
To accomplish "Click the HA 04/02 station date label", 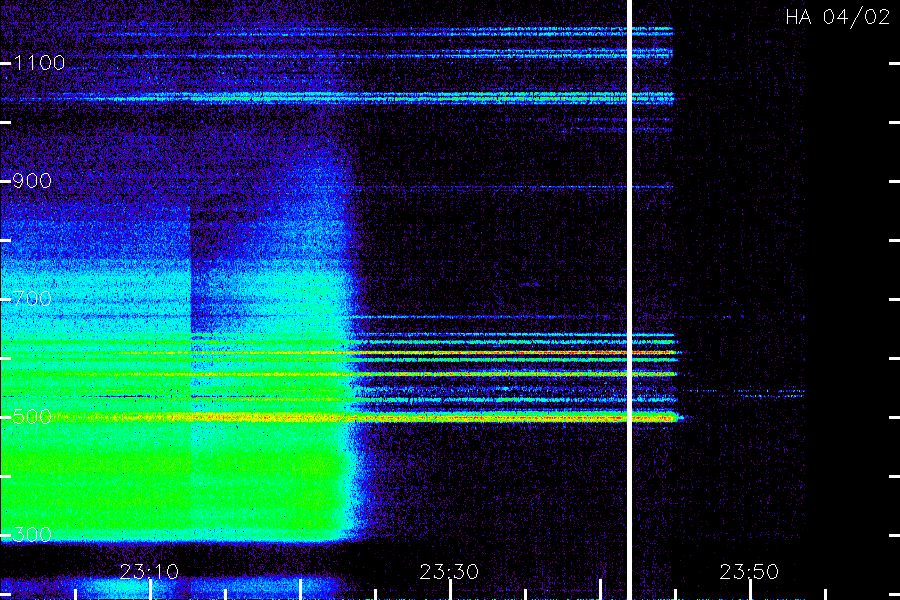I will point(837,17).
